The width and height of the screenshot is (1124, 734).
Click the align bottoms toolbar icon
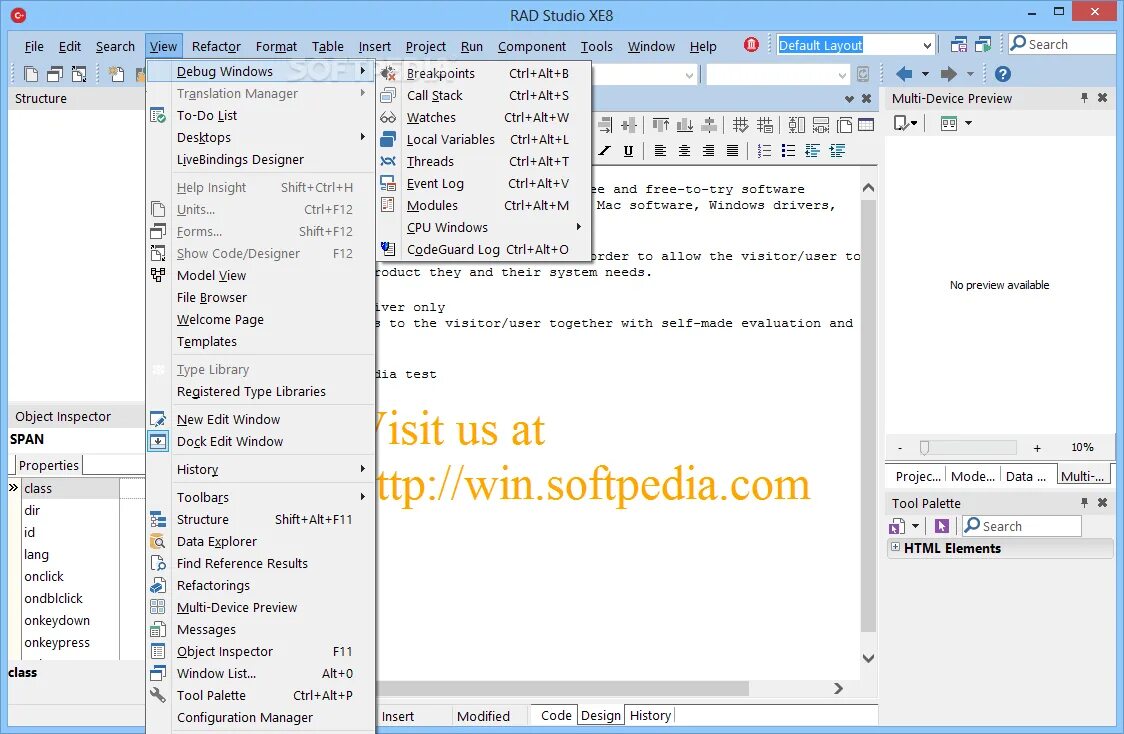pos(685,125)
